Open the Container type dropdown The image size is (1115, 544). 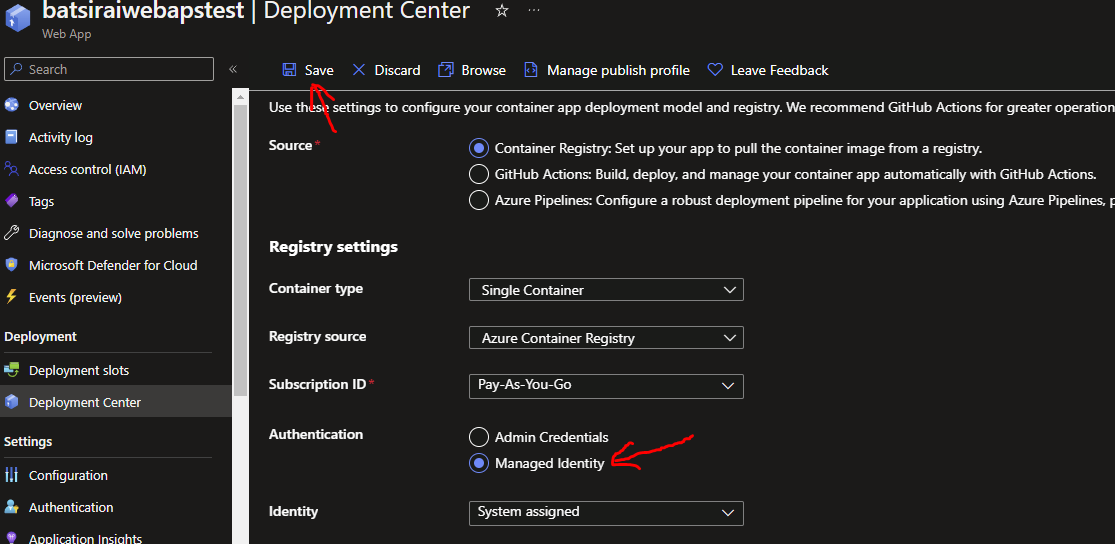tap(607, 289)
